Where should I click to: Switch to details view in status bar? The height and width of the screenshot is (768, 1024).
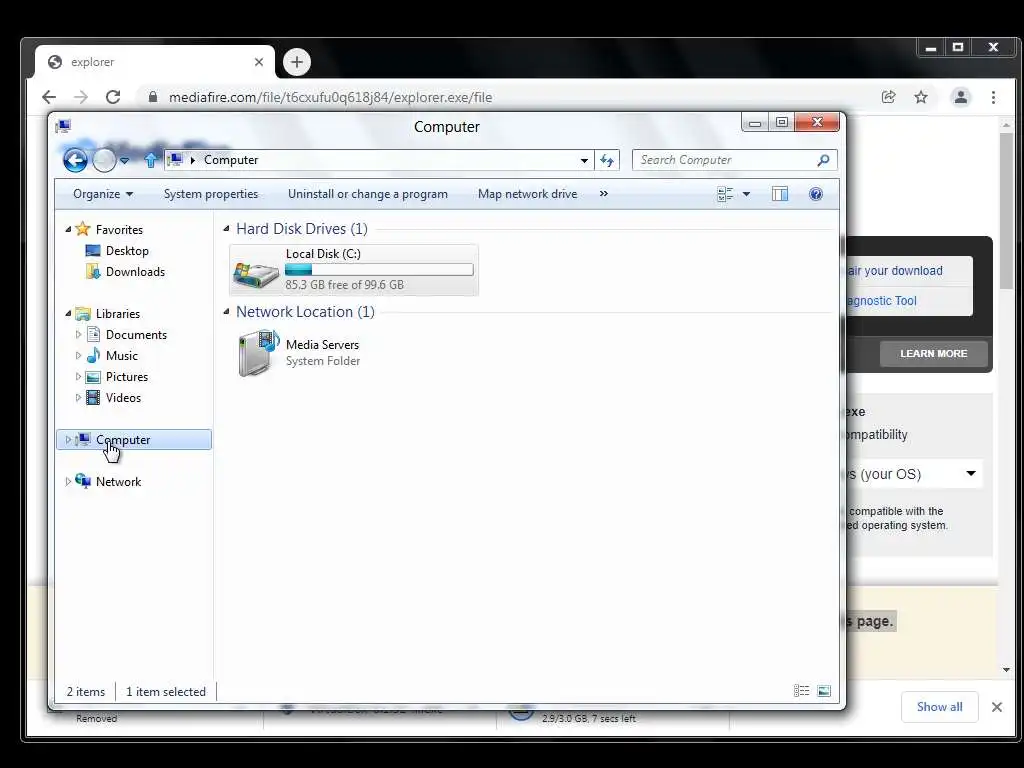pos(801,691)
